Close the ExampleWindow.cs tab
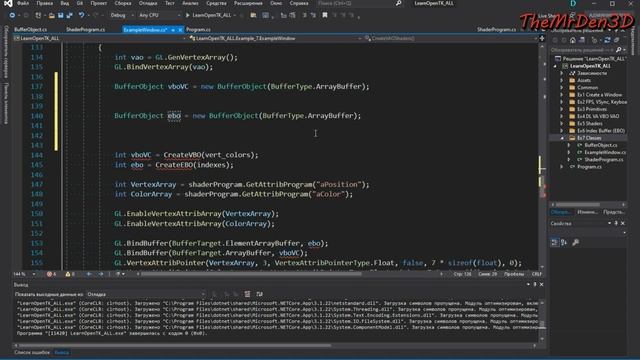This screenshot has width=640, height=360. coord(180,30)
